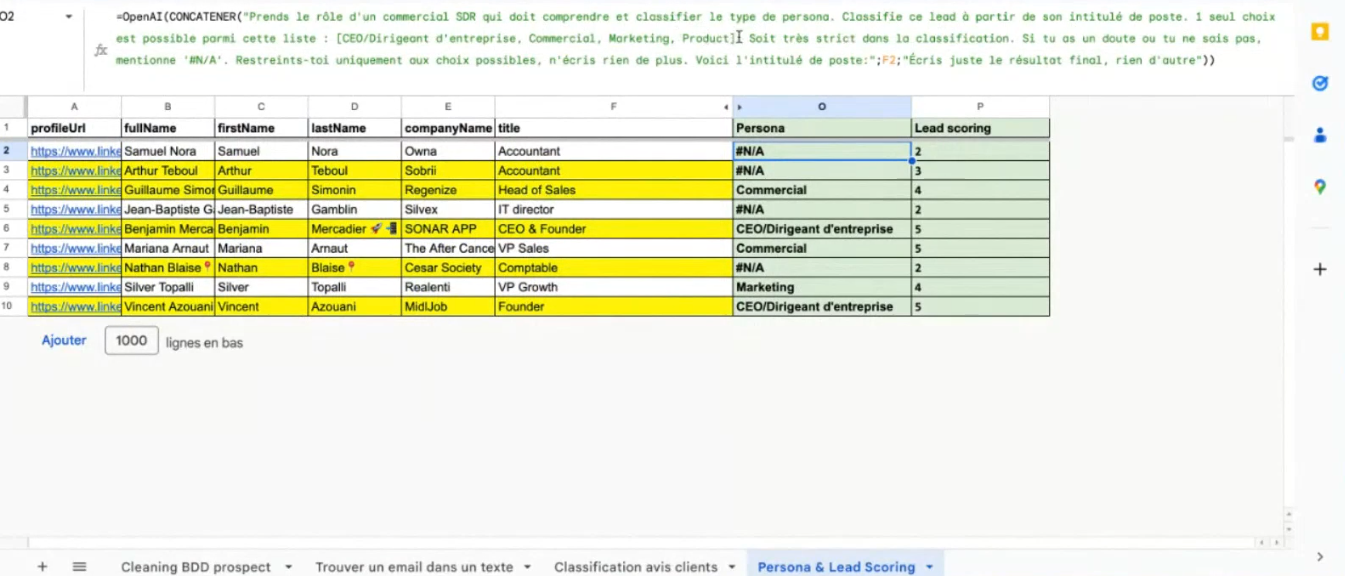Click the Ajouter button to add rows
Image resolution: width=1345 pixels, height=576 pixels.
pyautogui.click(x=64, y=341)
